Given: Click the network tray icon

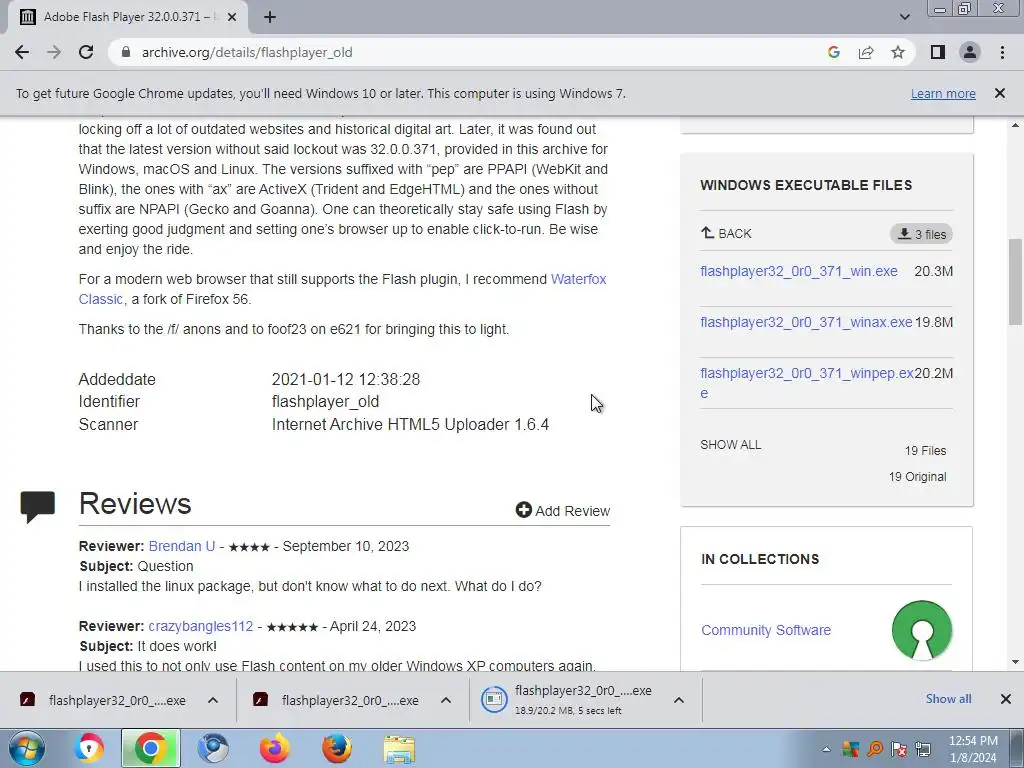Looking at the screenshot, I should (923, 749).
